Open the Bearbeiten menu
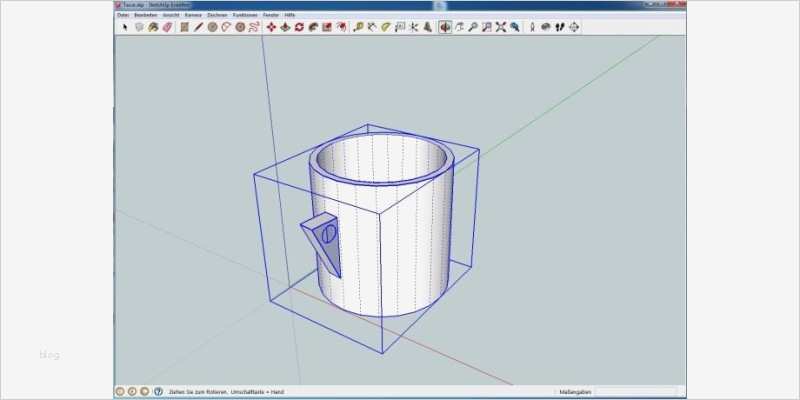Screen dimensions: 800x400 click(x=145, y=15)
